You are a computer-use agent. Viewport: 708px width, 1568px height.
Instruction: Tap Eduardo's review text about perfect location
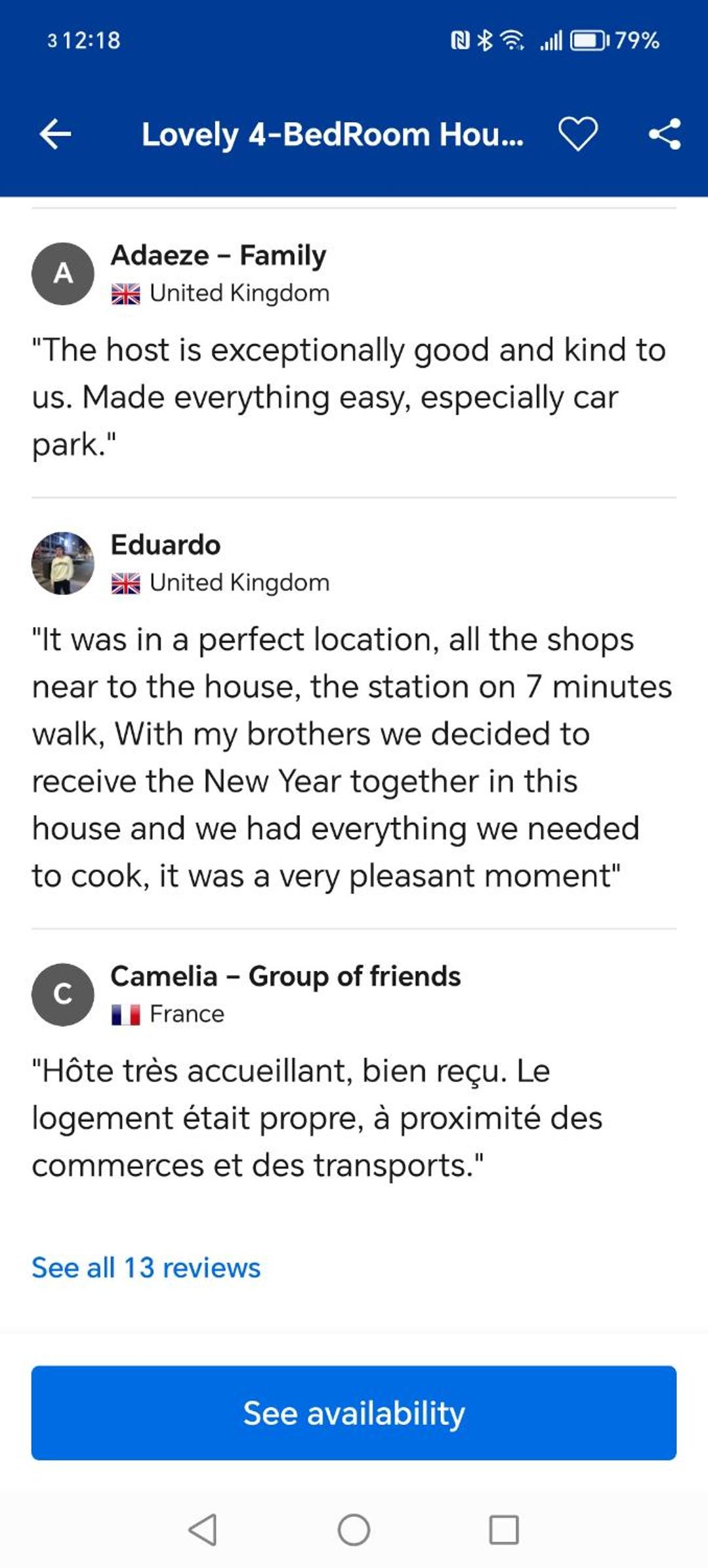click(x=352, y=757)
